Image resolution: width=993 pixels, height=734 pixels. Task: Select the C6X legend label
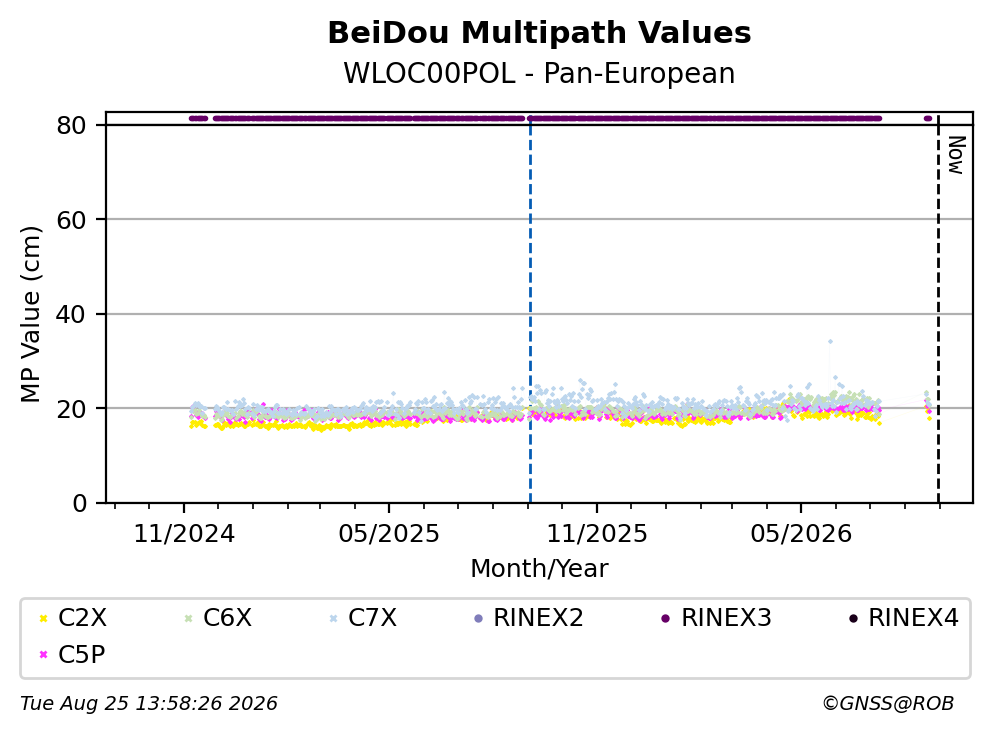227,618
